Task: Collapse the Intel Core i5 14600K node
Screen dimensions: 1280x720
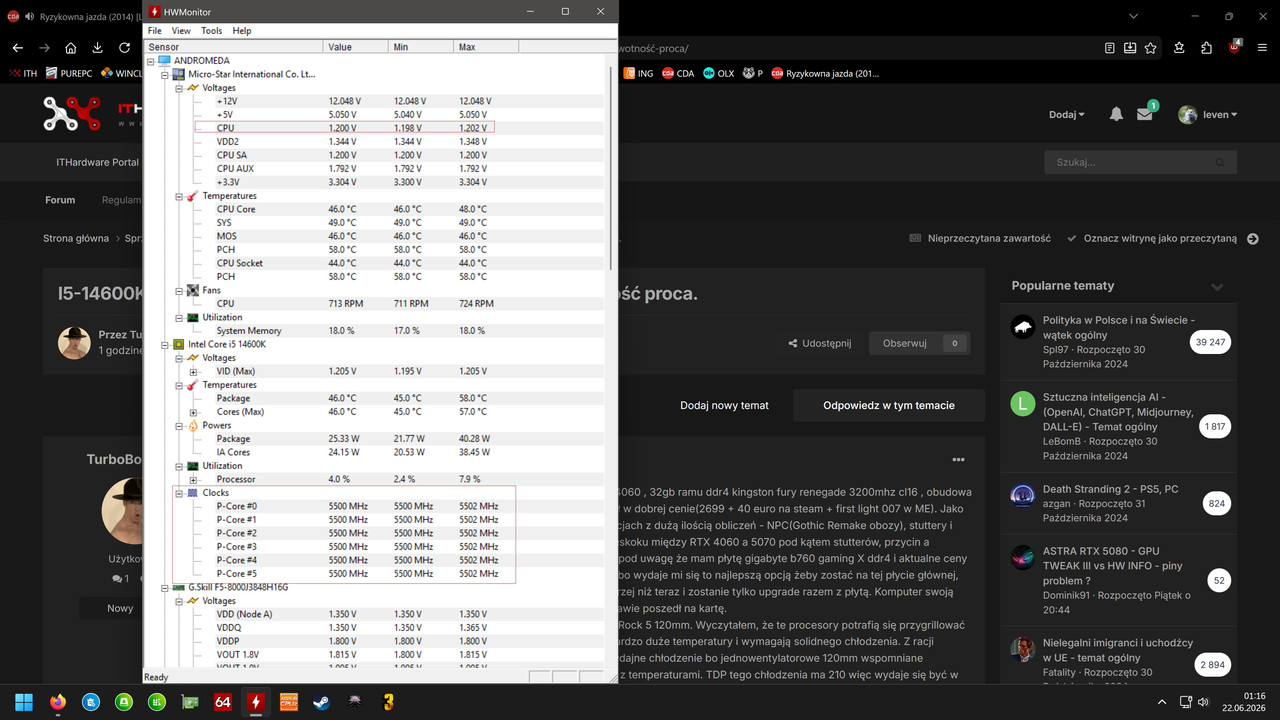Action: (x=165, y=344)
